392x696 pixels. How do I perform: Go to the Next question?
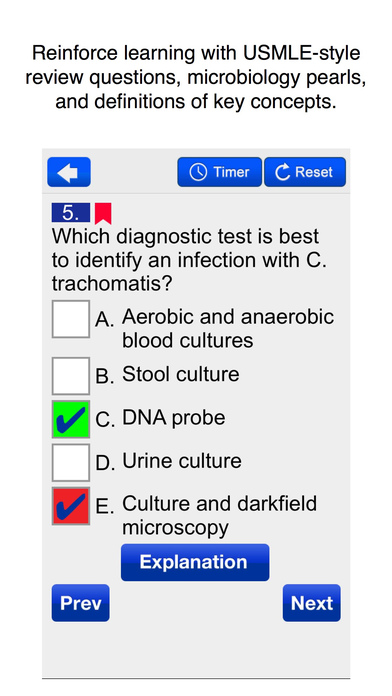[x=312, y=603]
